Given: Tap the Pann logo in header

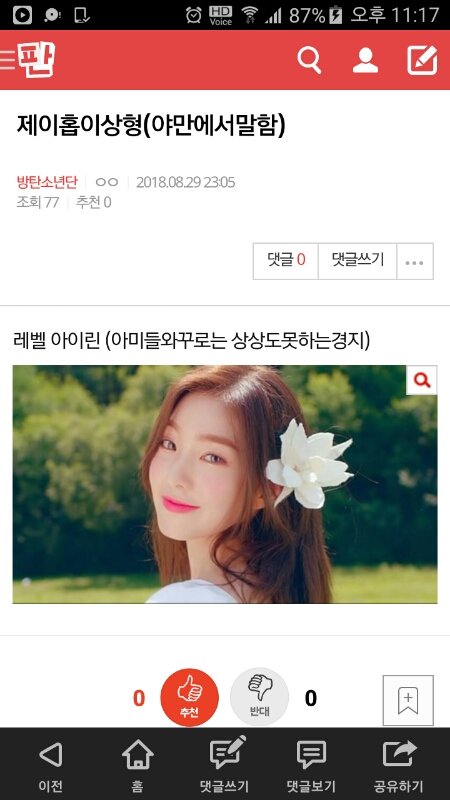Looking at the screenshot, I should click(x=36, y=60).
